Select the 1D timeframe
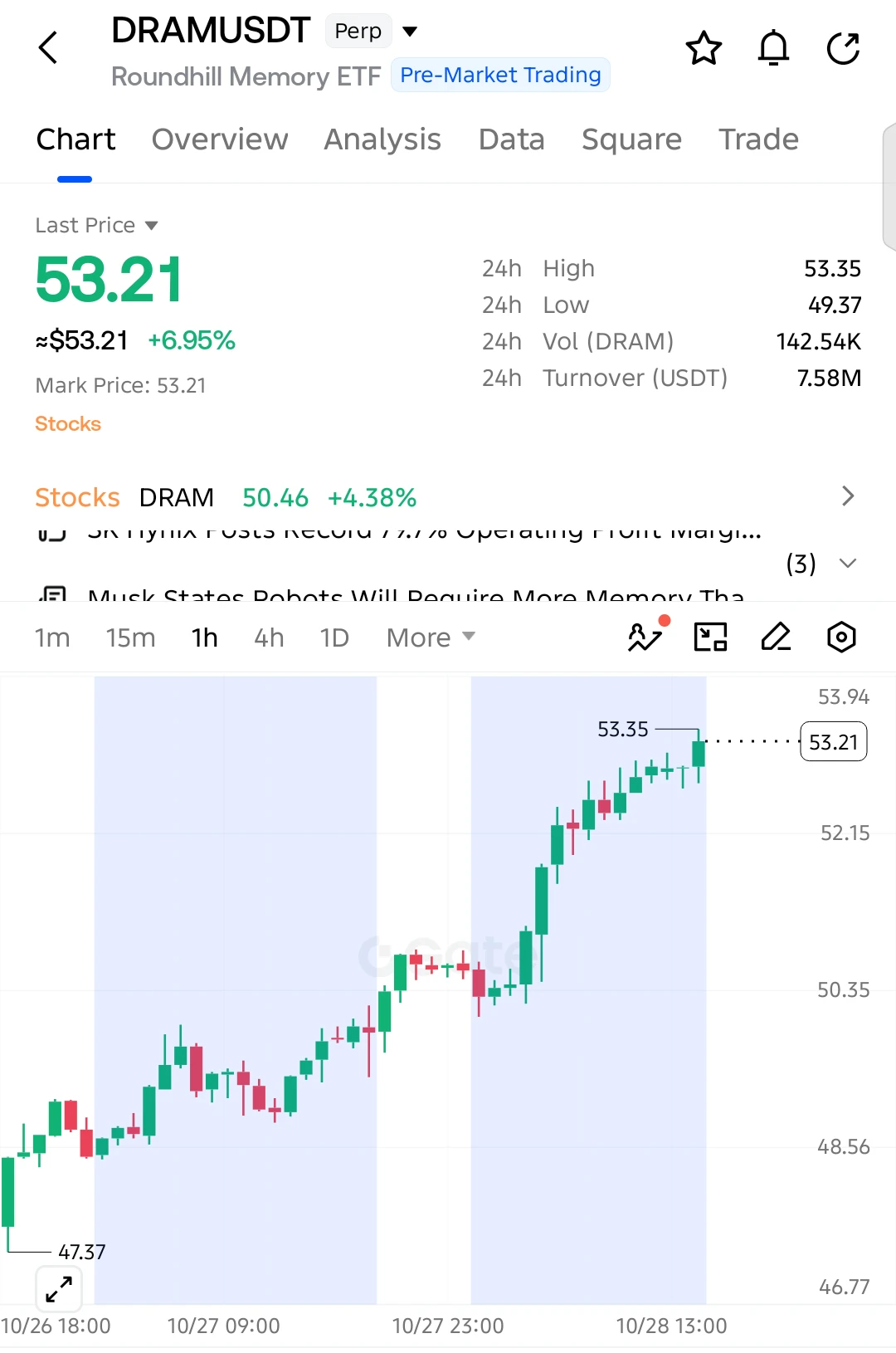Screen dimensions: 896x1353 [334, 637]
